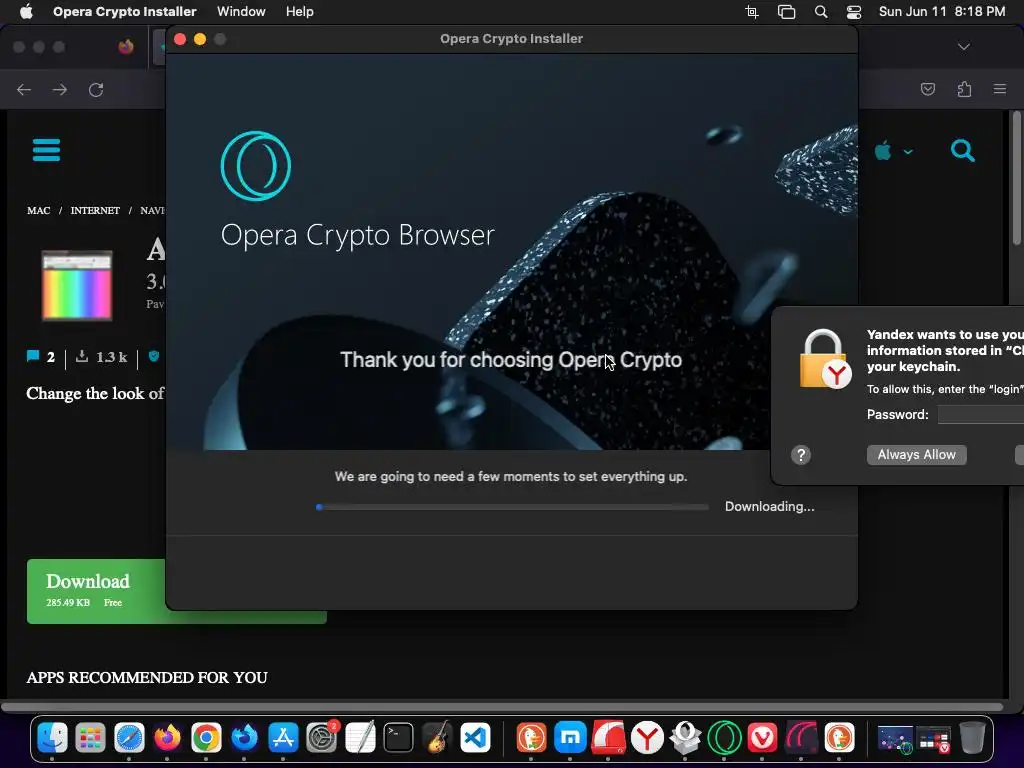Launch Maxthon browser from the dock
This screenshot has width=1024, height=768.
tap(570, 738)
